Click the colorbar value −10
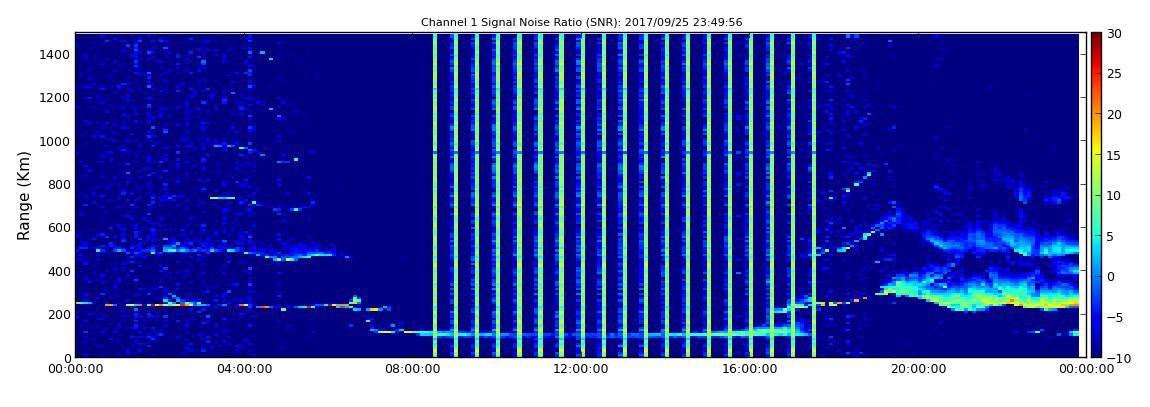Viewport: 1150px width, 407px height. point(1117,357)
